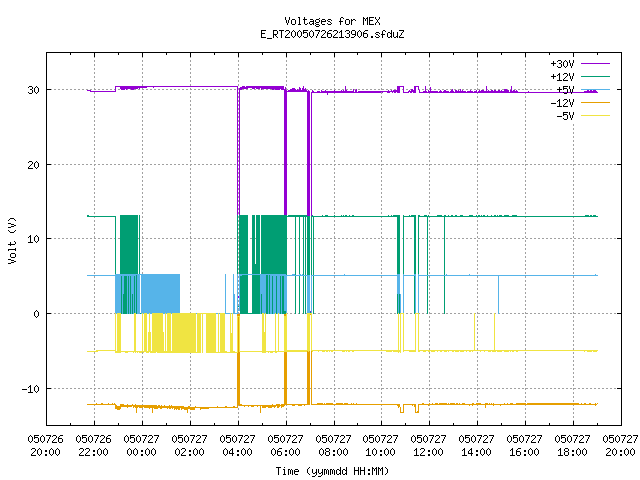The image size is (640, 480).
Task: Click the yellow -5V filled block near 02:00
Action: (183, 333)
